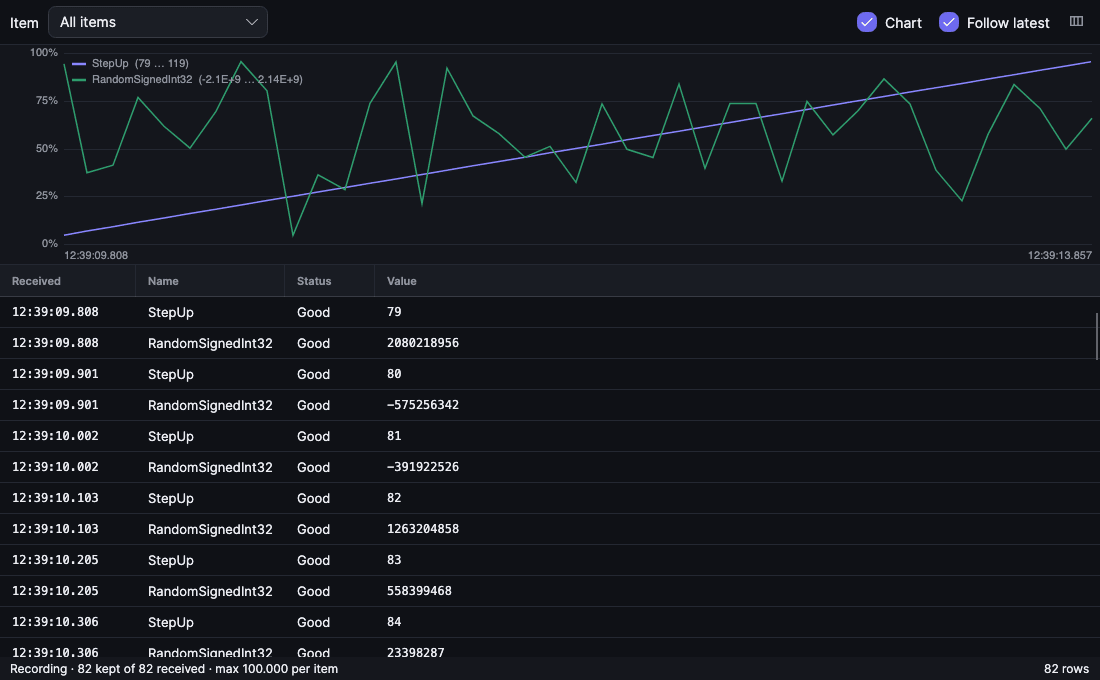1100x680 pixels.
Task: Open the column layout icon
Action: [1076, 22]
